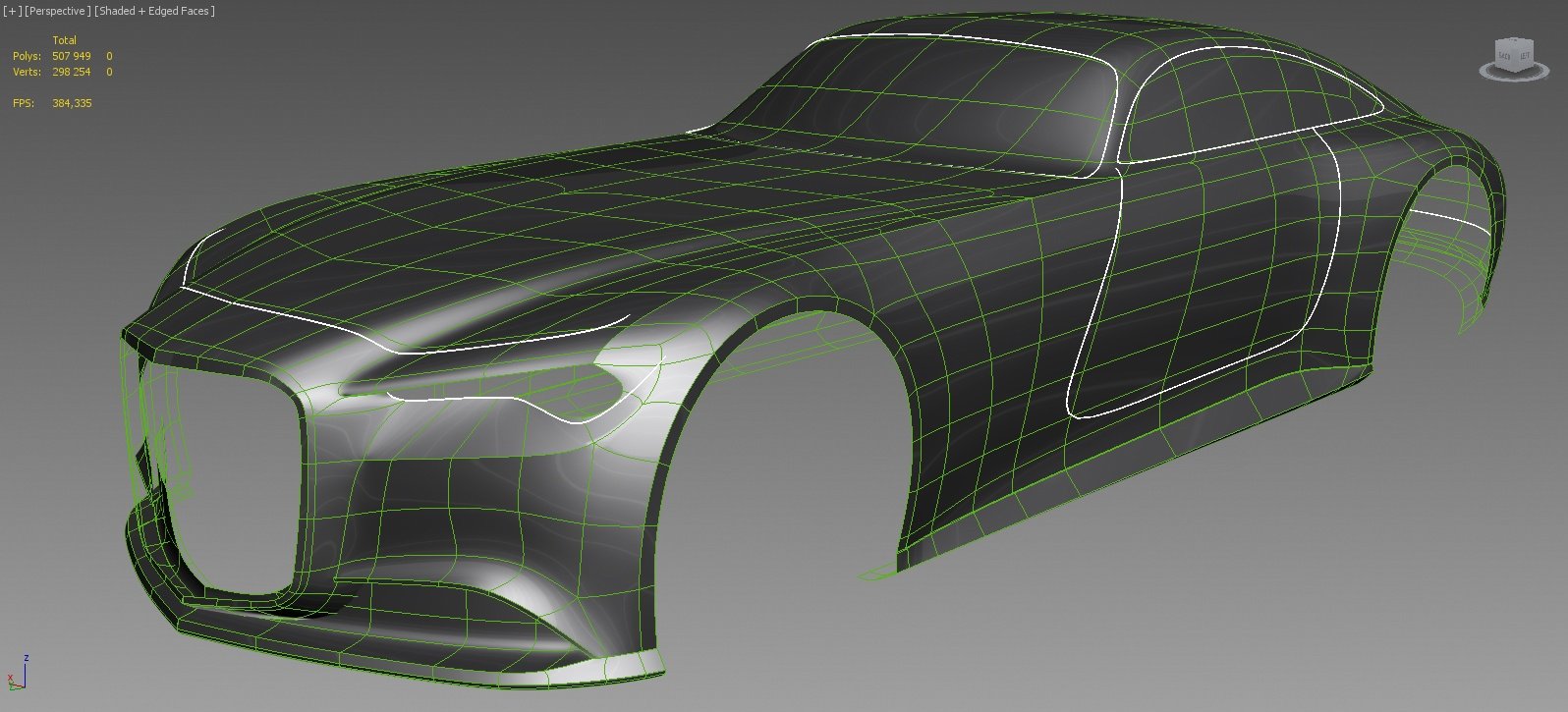This screenshot has height=712, width=1568.
Task: Click the FPS readout 384,335
Action: pyautogui.click(x=72, y=103)
